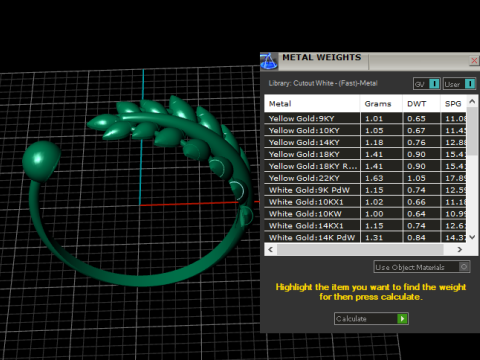Screen dimensions: 480x360
Task: Toggle the GV library switch
Action: point(426,84)
